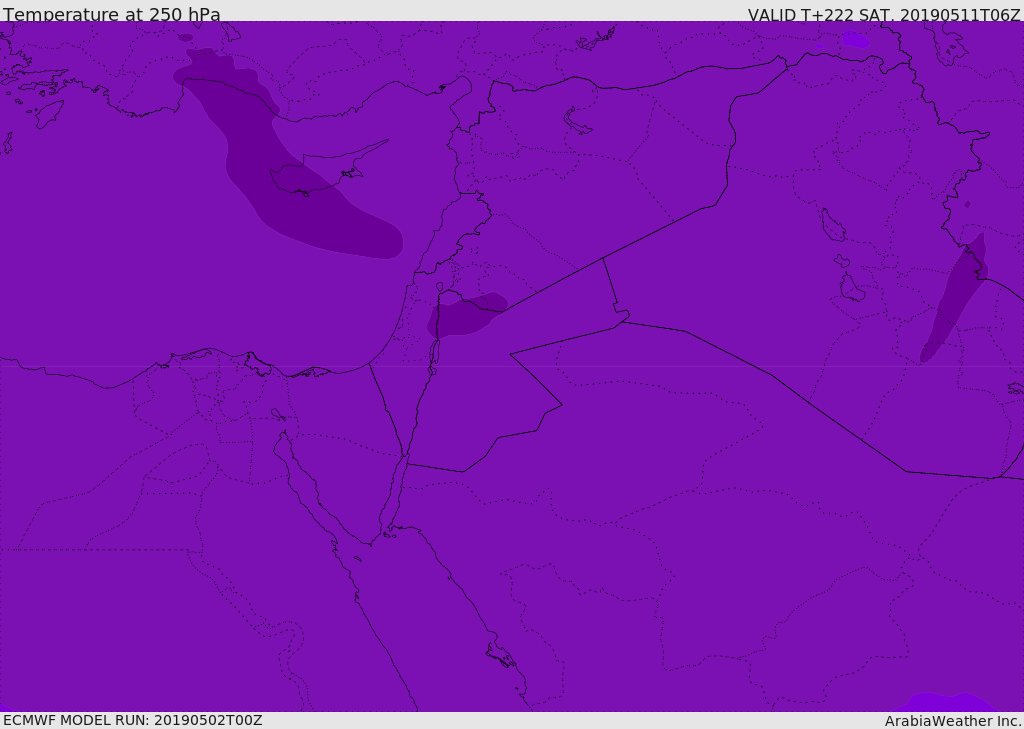This screenshot has width=1024, height=729.
Task: Click the Dead Sea outline
Action: (434, 352)
